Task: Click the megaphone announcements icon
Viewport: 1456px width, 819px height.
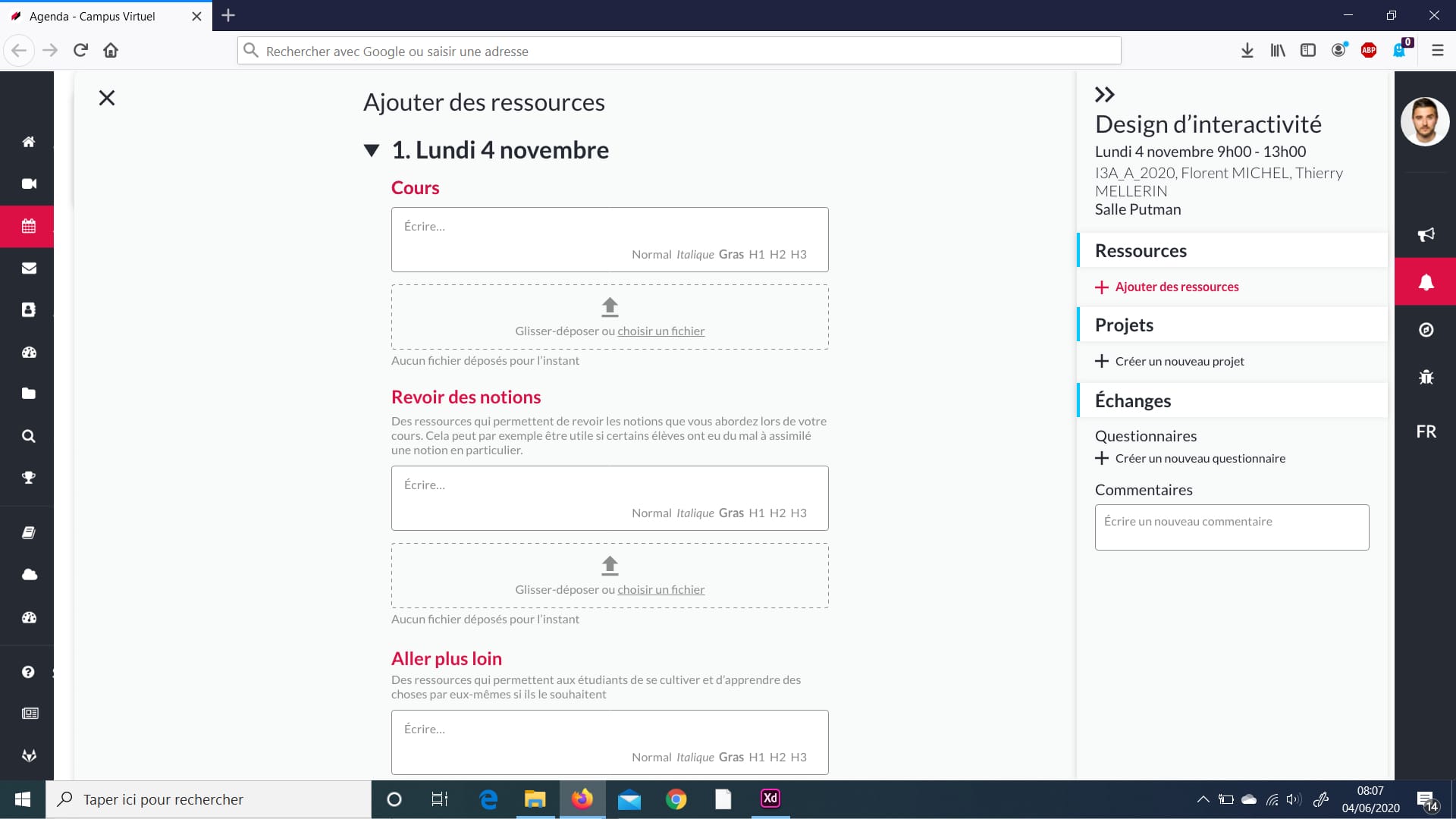Action: tap(1426, 234)
